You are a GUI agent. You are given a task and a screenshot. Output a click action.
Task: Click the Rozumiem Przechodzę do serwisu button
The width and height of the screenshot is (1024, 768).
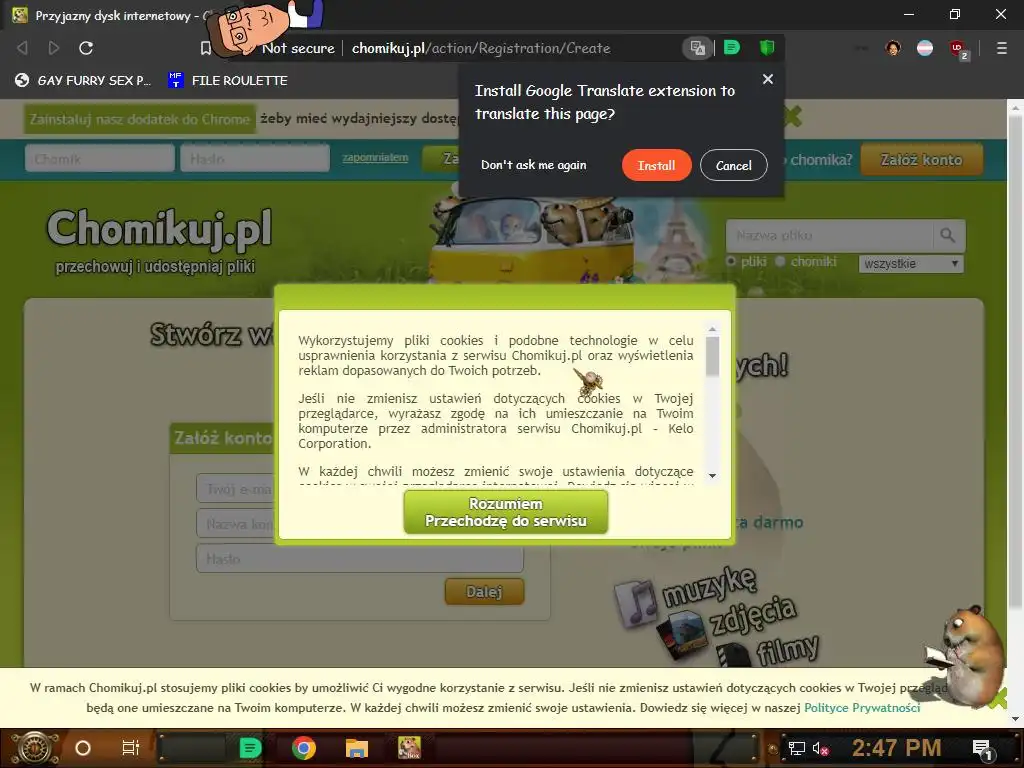(506, 513)
